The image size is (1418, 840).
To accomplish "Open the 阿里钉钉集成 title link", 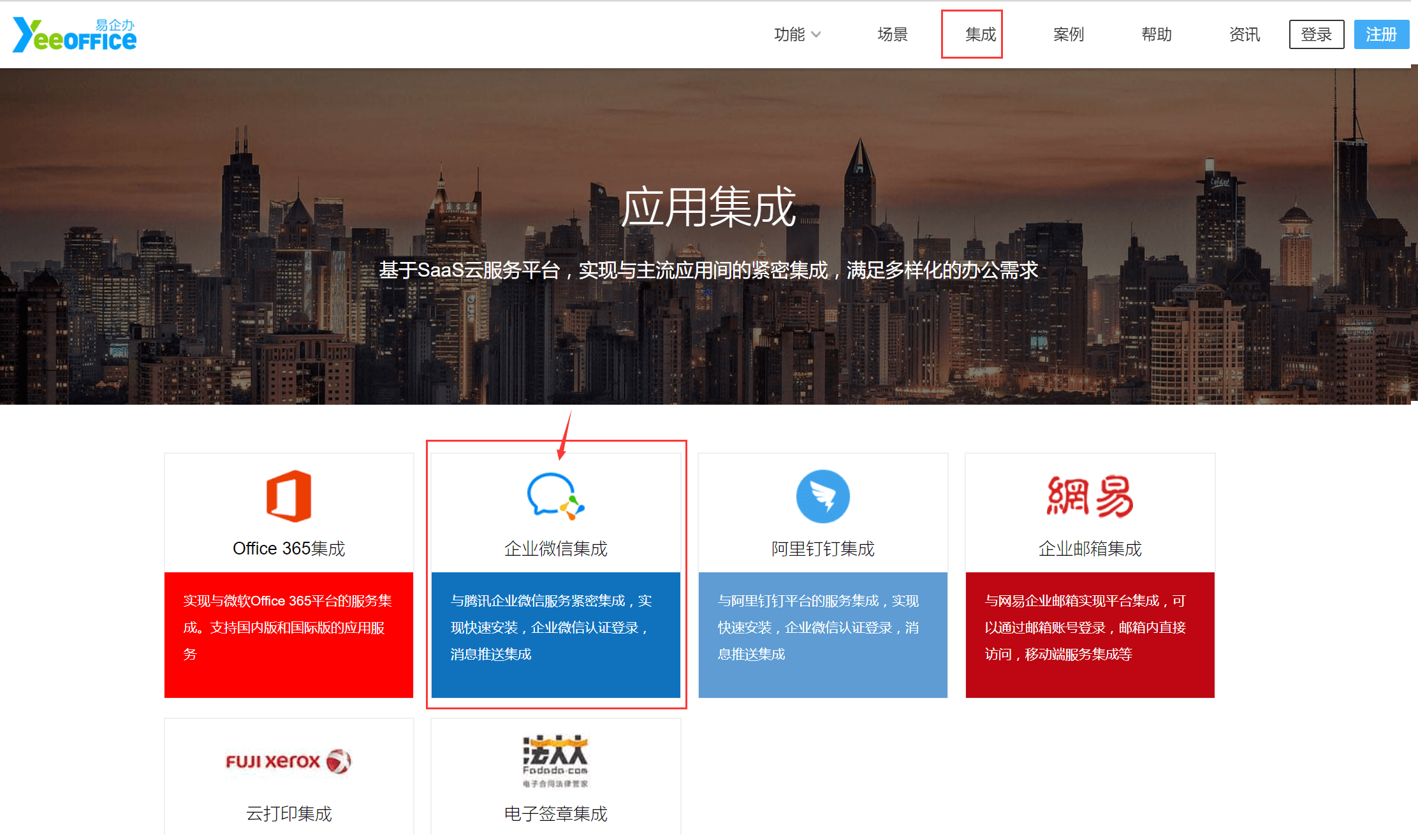I will [822, 549].
